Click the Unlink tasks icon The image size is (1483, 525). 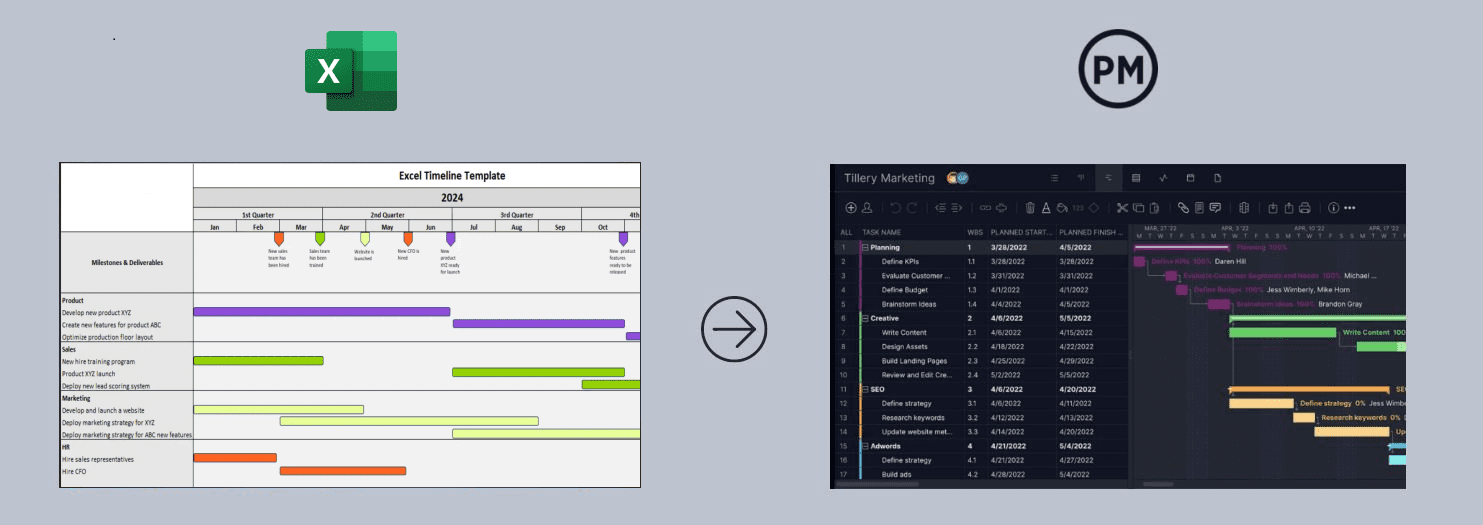1001,208
